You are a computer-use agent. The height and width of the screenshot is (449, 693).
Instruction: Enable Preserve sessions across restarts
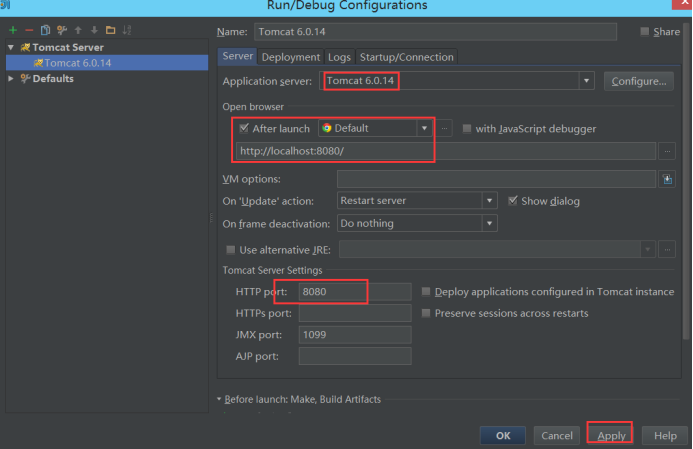[426, 313]
